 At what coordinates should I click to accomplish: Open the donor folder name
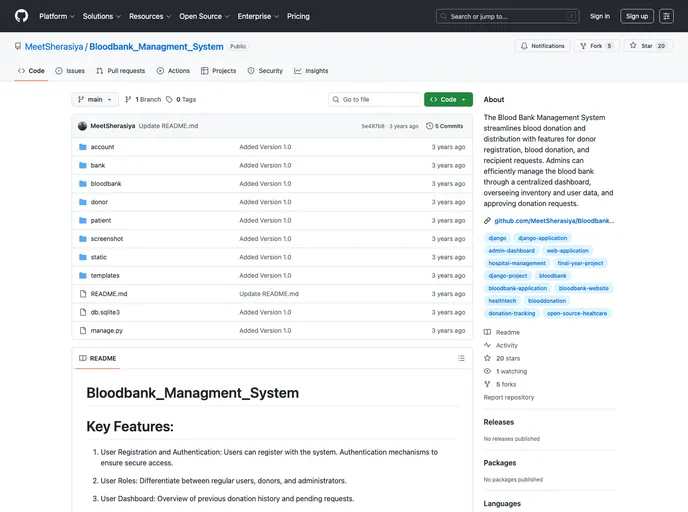tap(99, 202)
